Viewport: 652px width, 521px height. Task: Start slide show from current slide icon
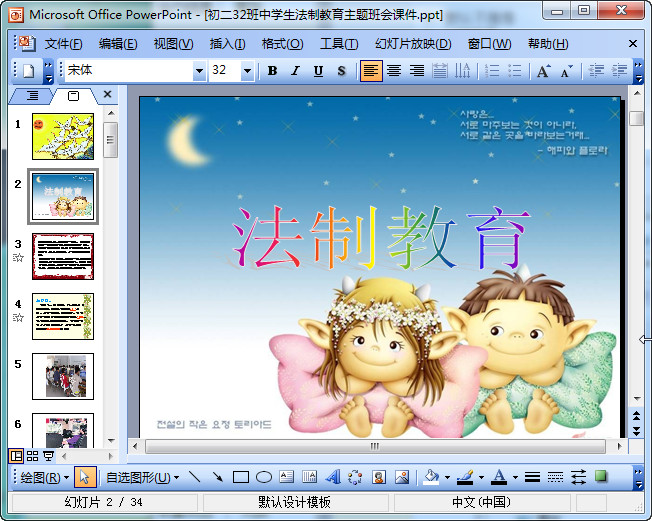[49, 456]
